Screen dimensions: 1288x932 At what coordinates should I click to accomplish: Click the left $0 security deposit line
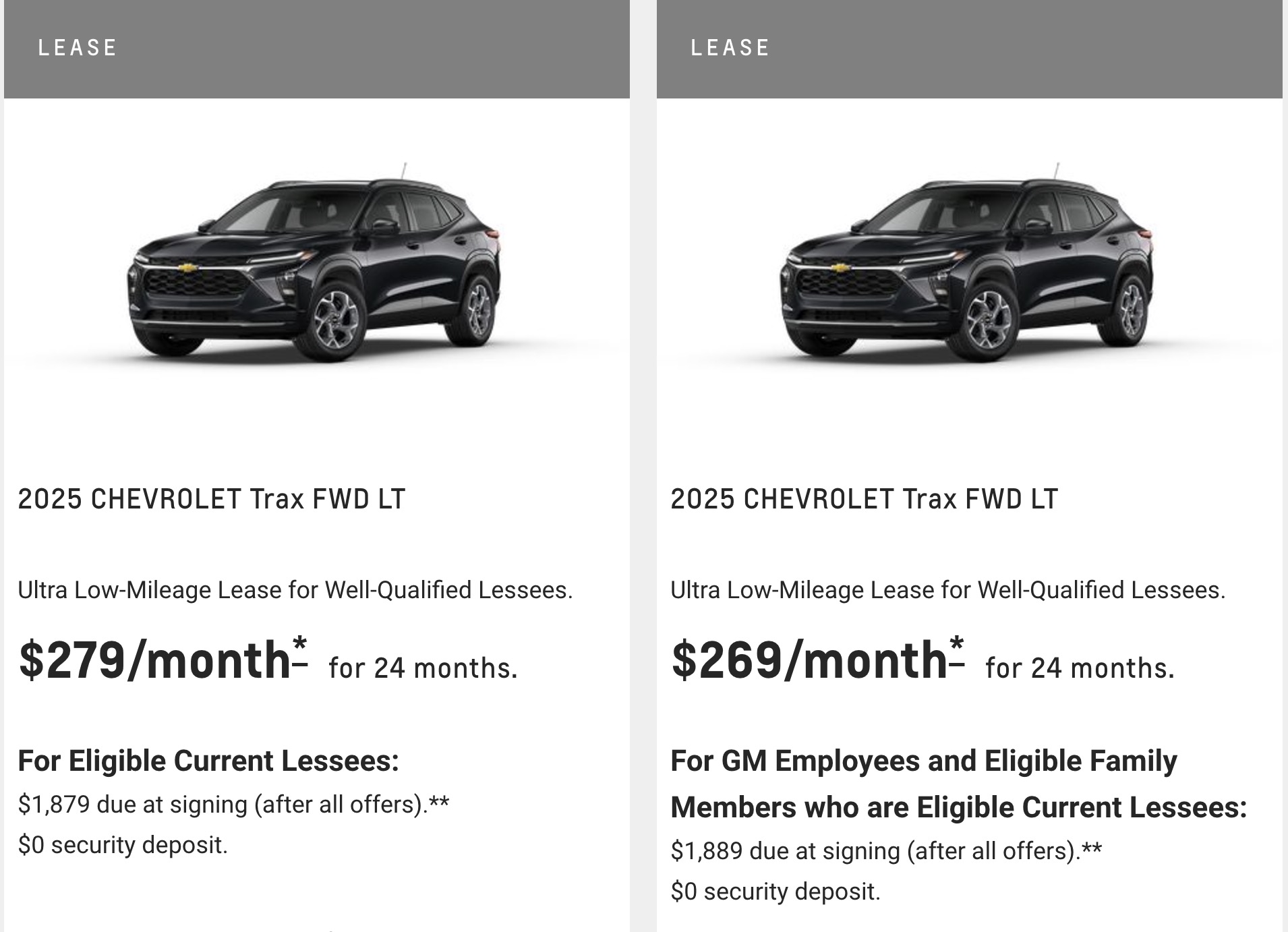point(123,845)
